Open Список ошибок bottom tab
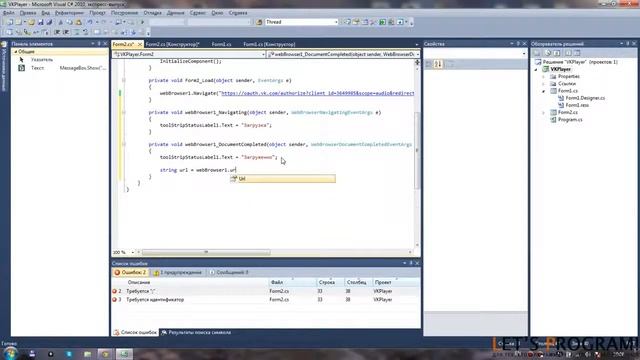This screenshot has width=640, height=360. tap(136, 333)
